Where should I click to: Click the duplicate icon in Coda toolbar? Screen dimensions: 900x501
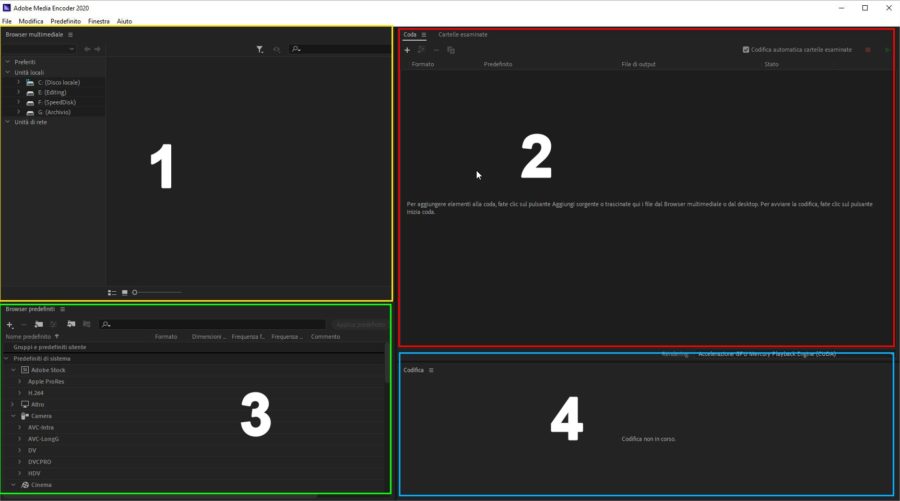(451, 51)
